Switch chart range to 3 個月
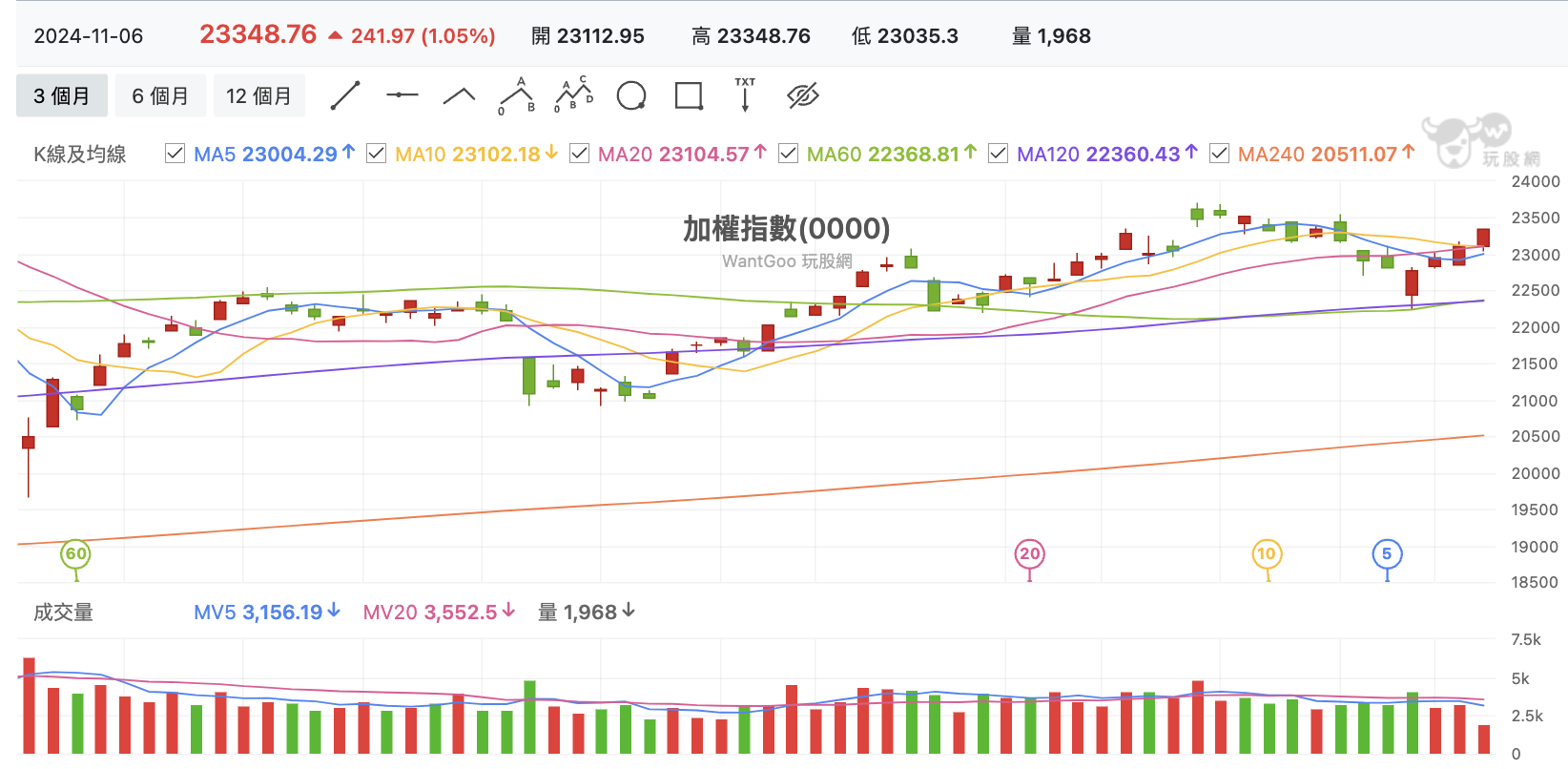 pos(62,95)
